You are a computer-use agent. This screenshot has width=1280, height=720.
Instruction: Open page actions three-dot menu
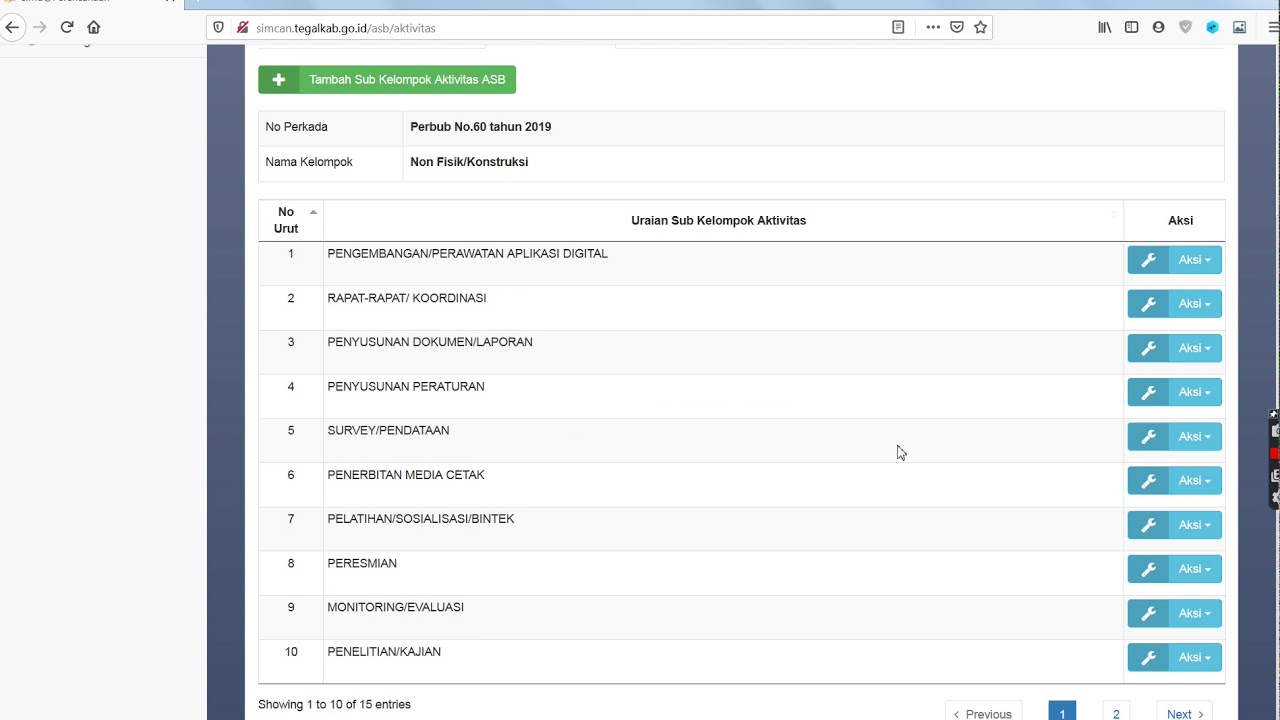tap(933, 27)
